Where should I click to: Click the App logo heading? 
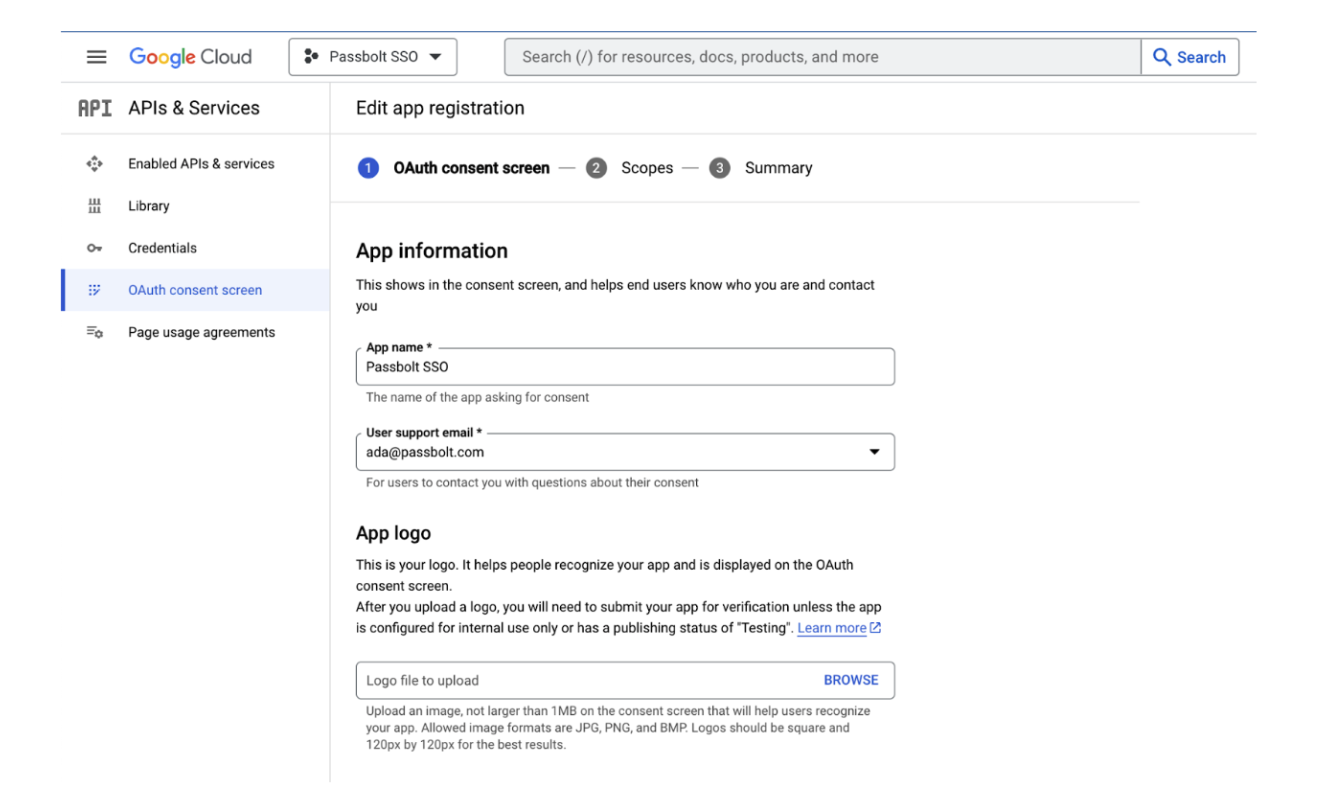[x=393, y=533]
